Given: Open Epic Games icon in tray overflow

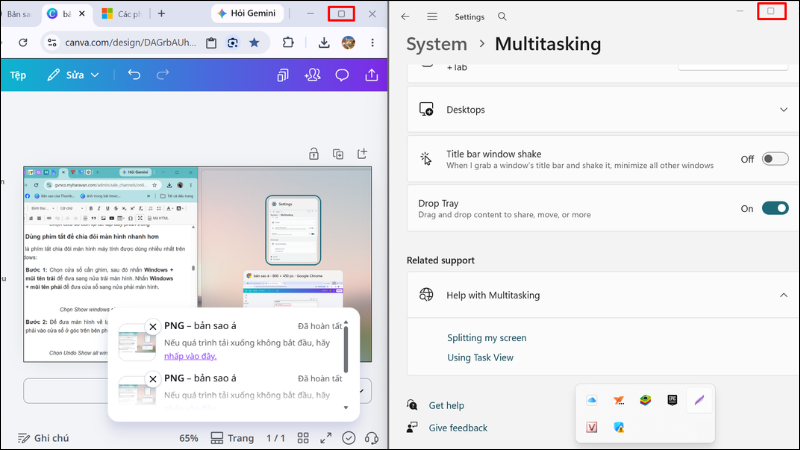Looking at the screenshot, I should [x=672, y=401].
